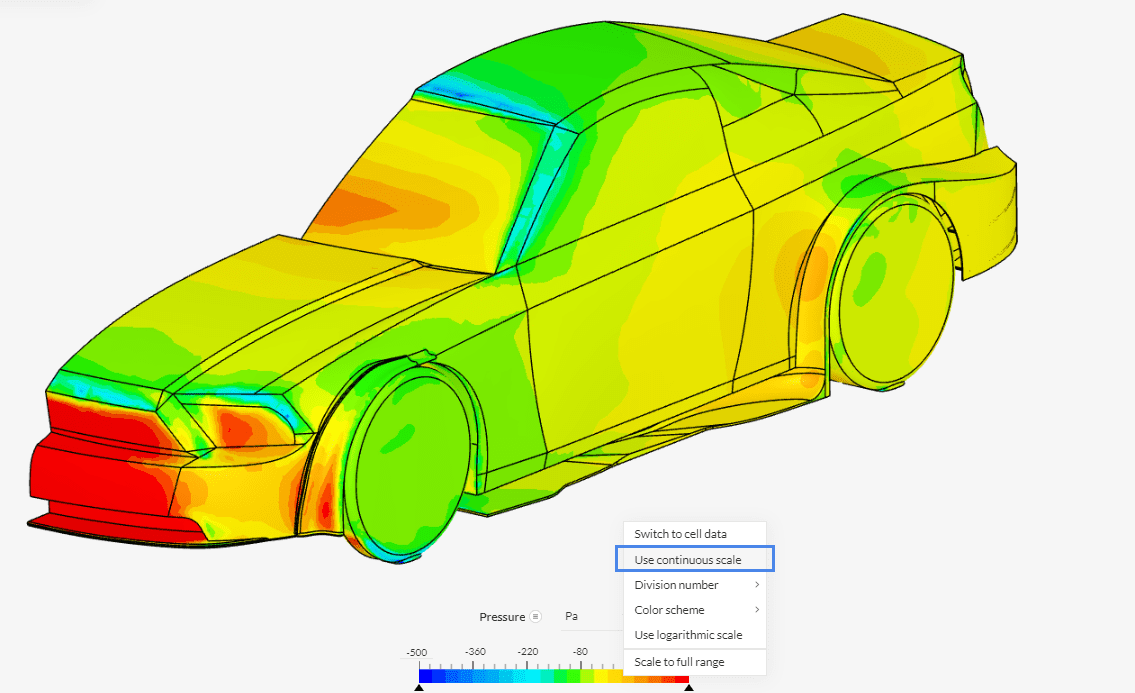The image size is (1135, 693).
Task: Click the -500 minimum value field
Action: (416, 652)
